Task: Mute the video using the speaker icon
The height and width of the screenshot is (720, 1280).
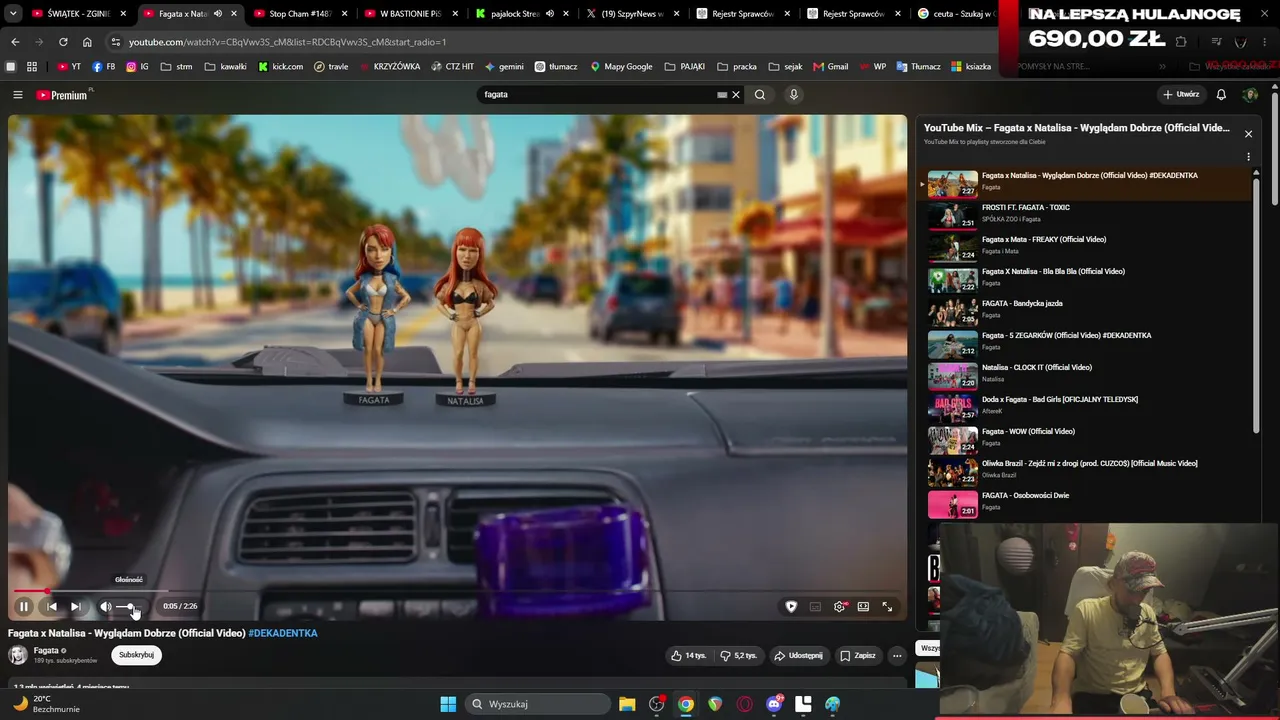Action: [x=105, y=606]
